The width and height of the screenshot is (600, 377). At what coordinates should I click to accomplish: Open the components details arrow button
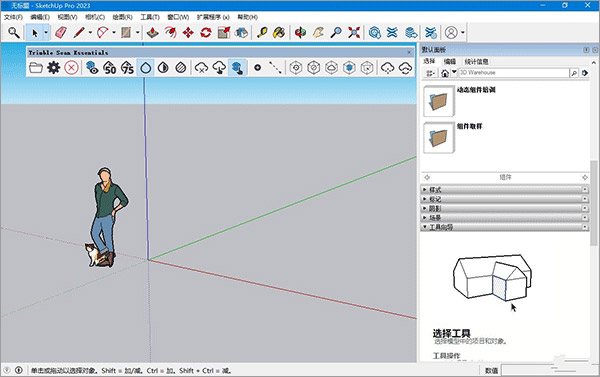[x=585, y=73]
